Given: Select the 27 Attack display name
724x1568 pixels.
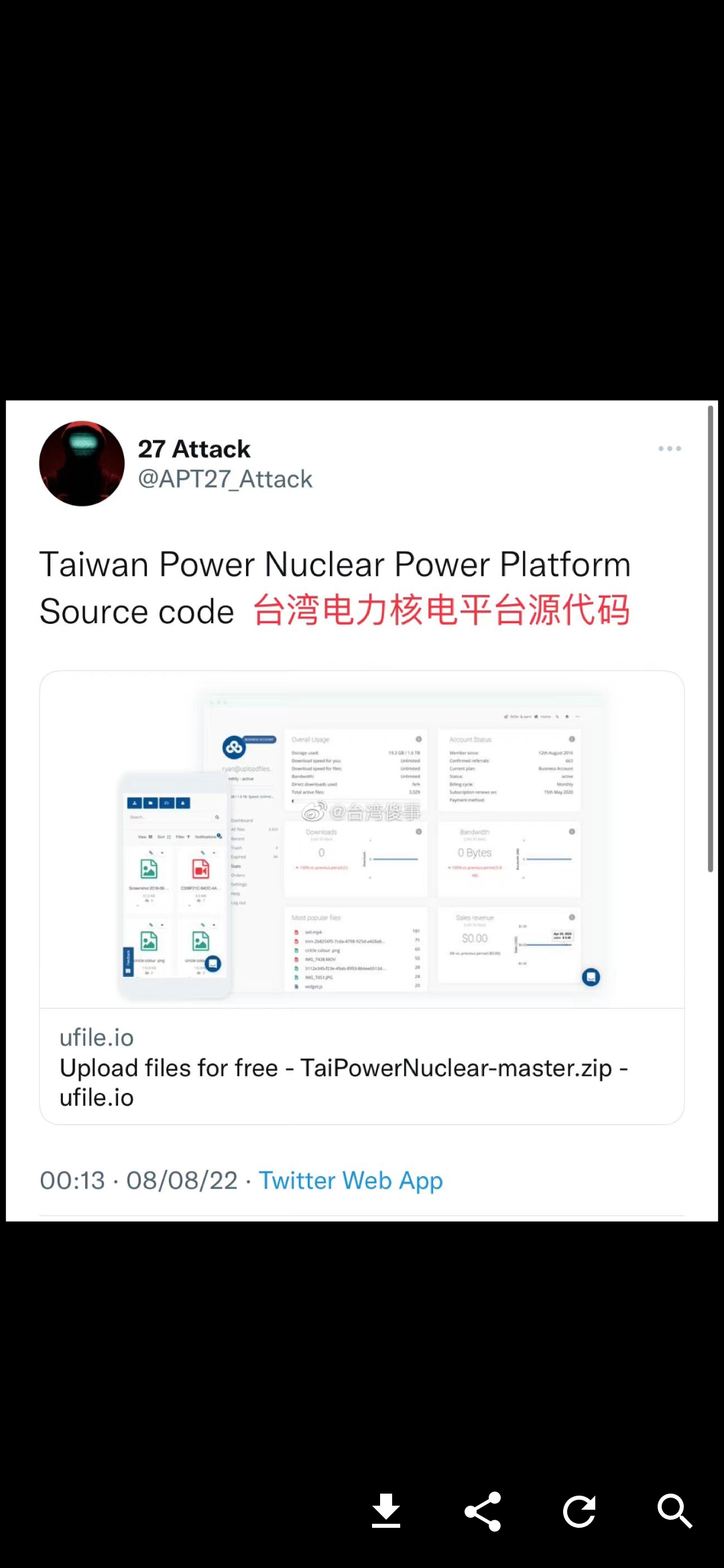Looking at the screenshot, I should [194, 449].
